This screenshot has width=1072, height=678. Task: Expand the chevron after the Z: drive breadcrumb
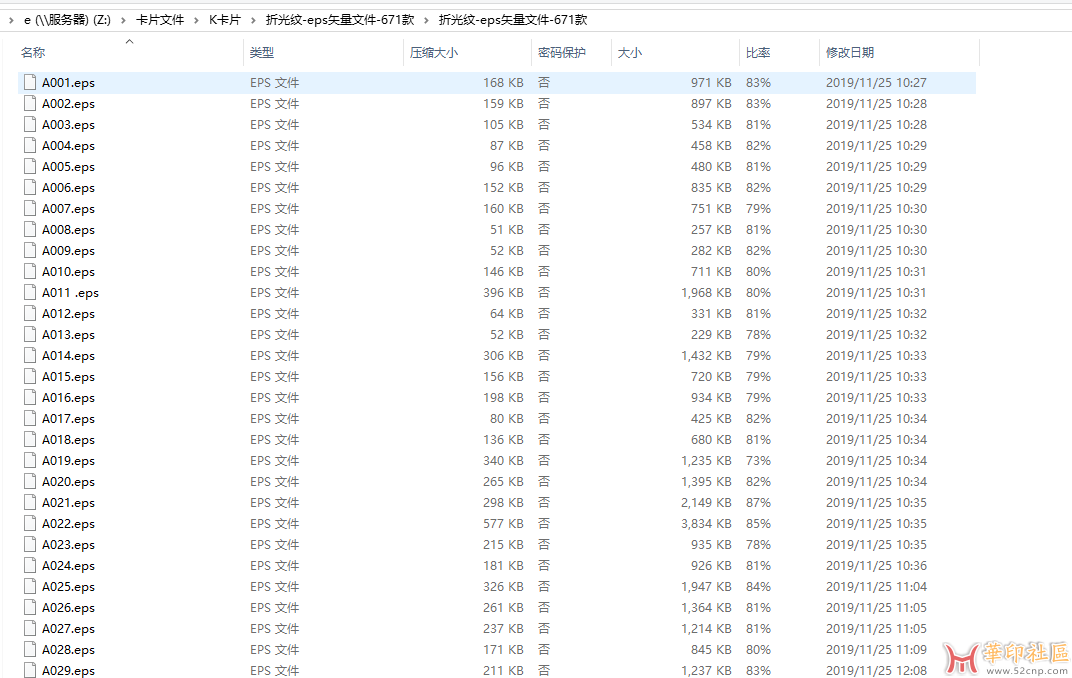(x=124, y=20)
